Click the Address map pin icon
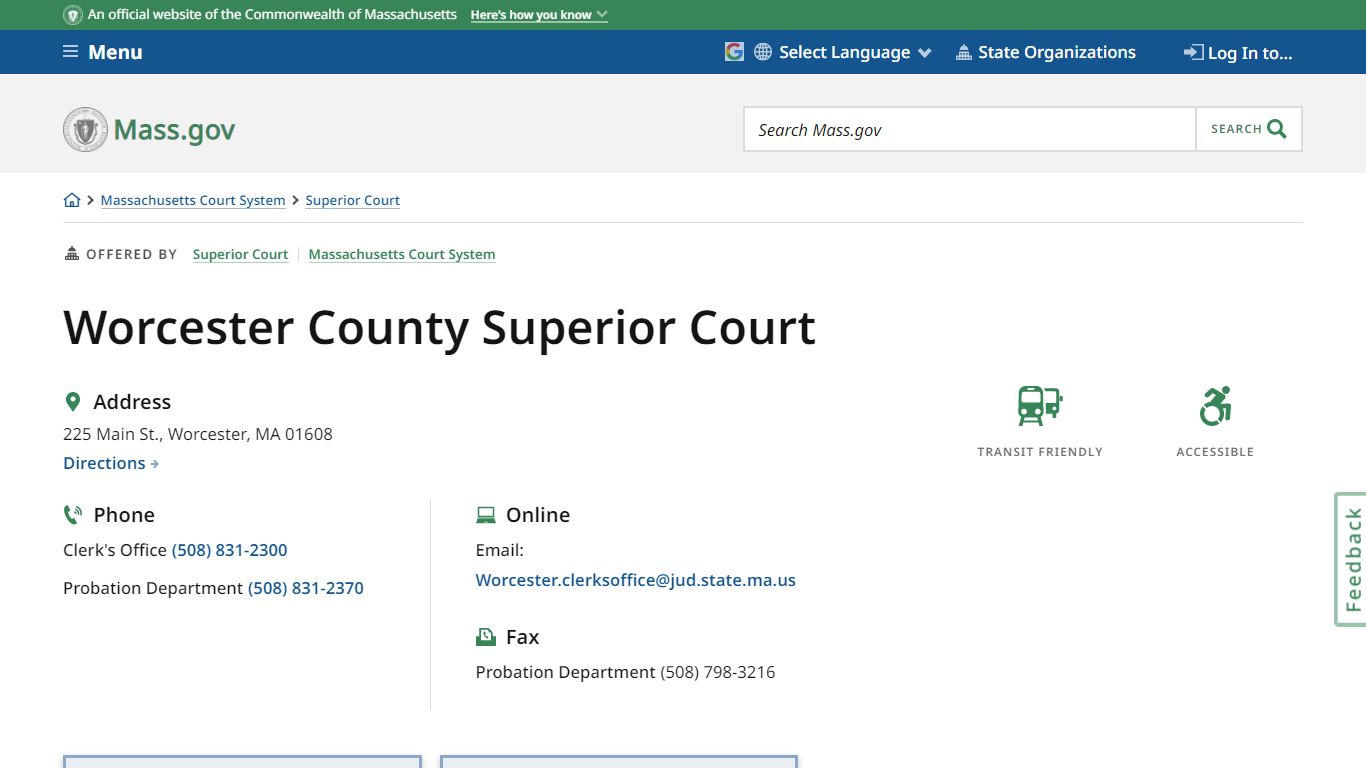Viewport: 1366px width, 768px height. click(x=72, y=402)
